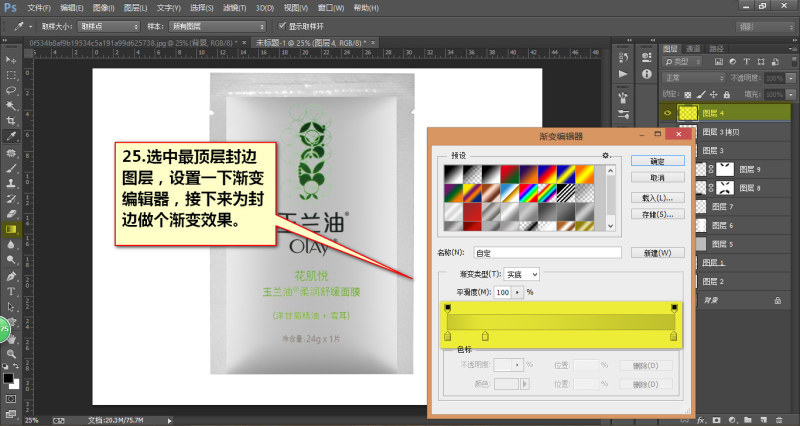The width and height of the screenshot is (800, 426).
Task: Create a new layer via bottom icon
Action: tap(763, 420)
